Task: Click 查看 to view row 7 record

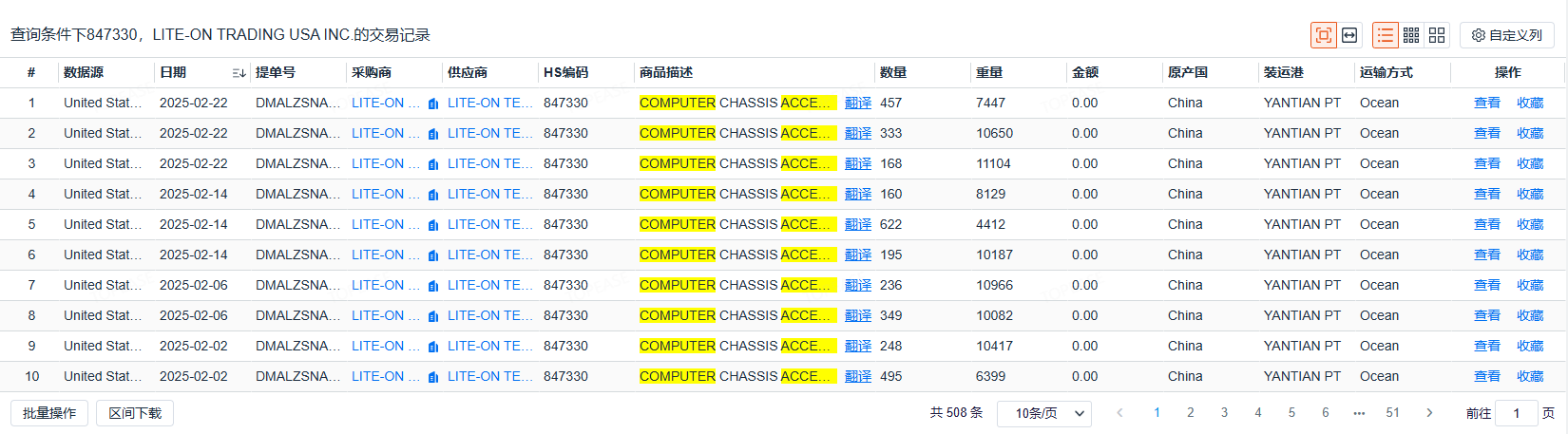Action: click(x=1486, y=286)
